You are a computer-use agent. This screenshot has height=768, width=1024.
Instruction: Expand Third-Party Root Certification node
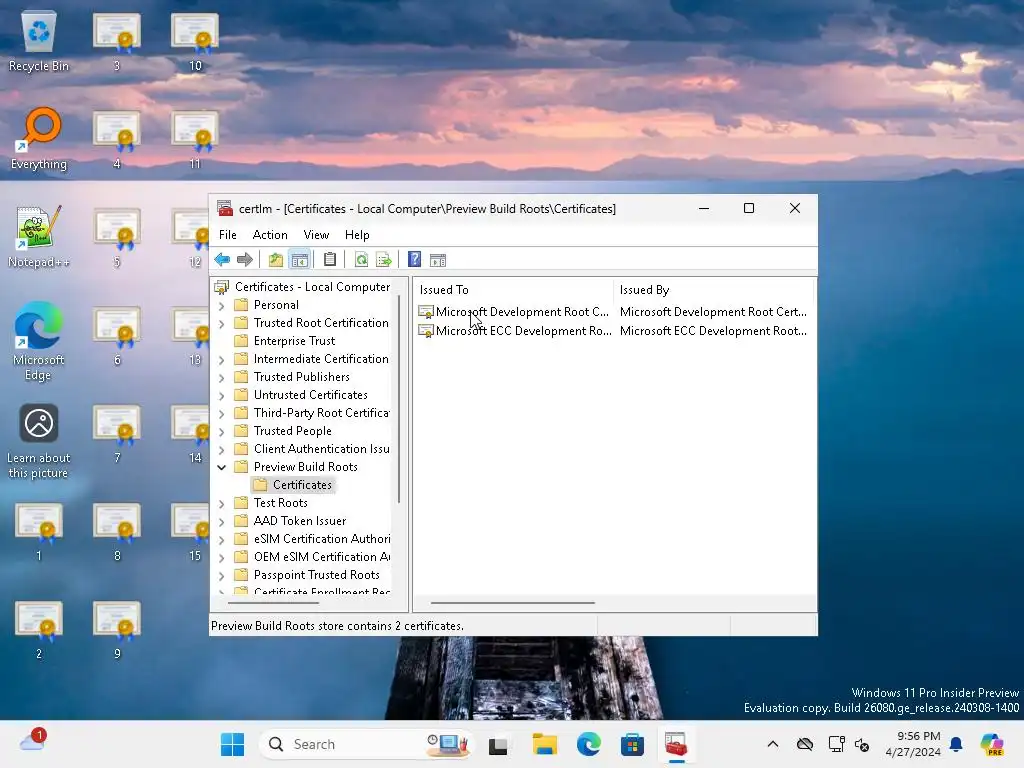pyautogui.click(x=221, y=413)
